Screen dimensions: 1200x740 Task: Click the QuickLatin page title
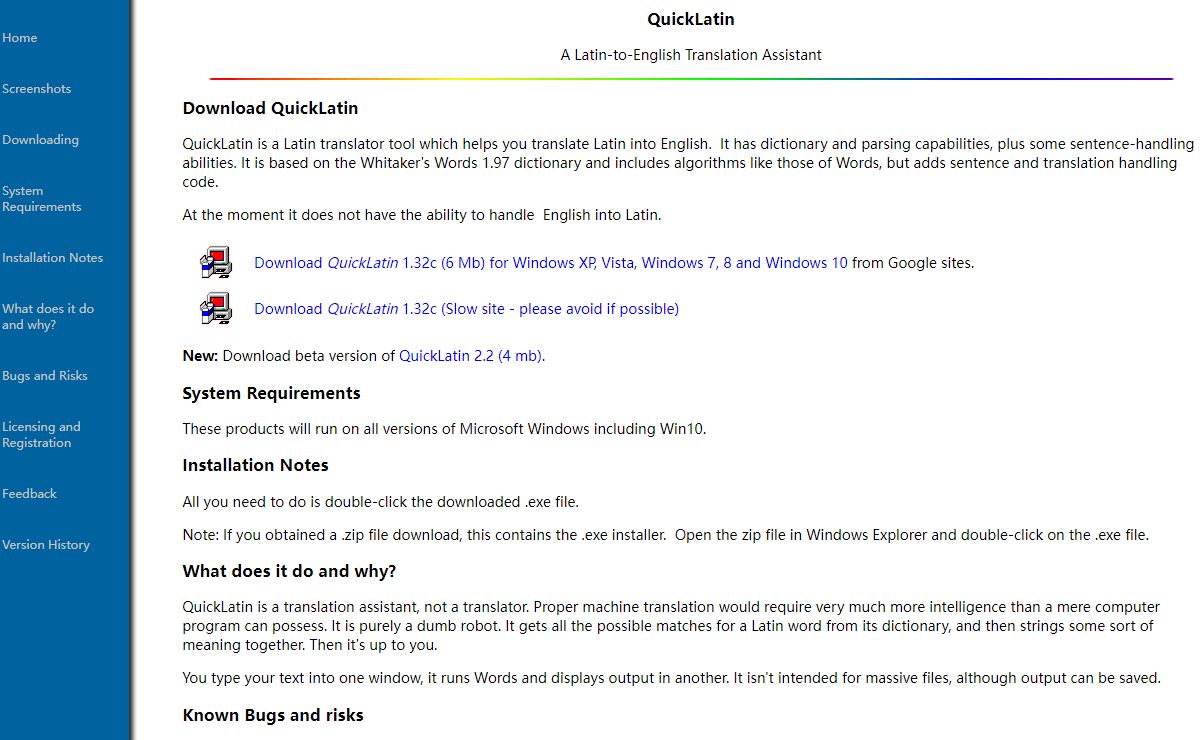pyautogui.click(x=691, y=19)
